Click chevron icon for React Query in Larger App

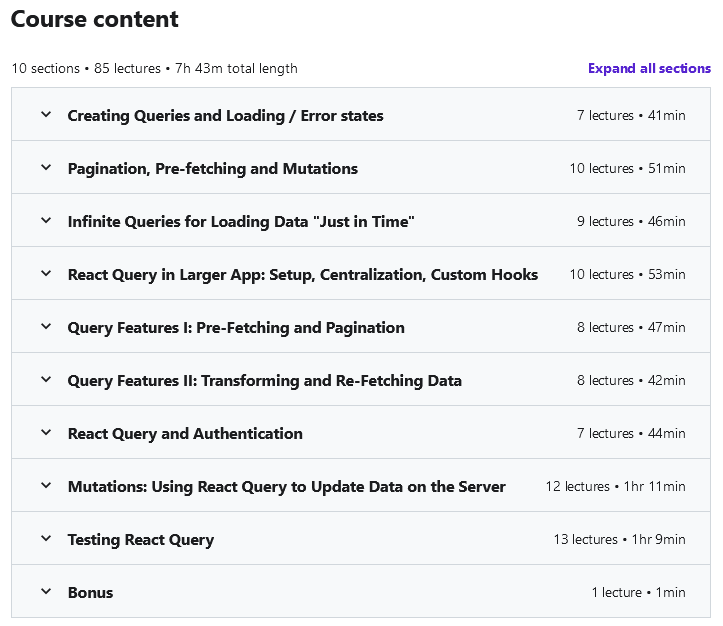[x=45, y=274]
